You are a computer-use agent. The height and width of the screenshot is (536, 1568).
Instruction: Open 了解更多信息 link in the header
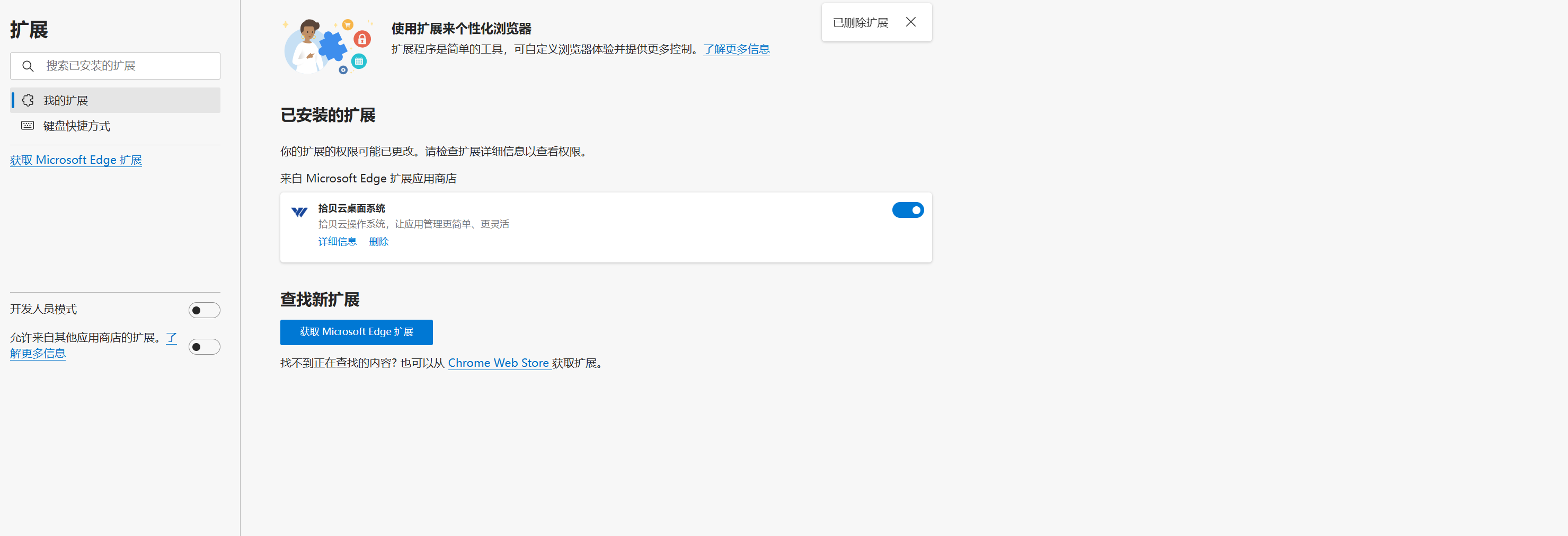coord(737,49)
